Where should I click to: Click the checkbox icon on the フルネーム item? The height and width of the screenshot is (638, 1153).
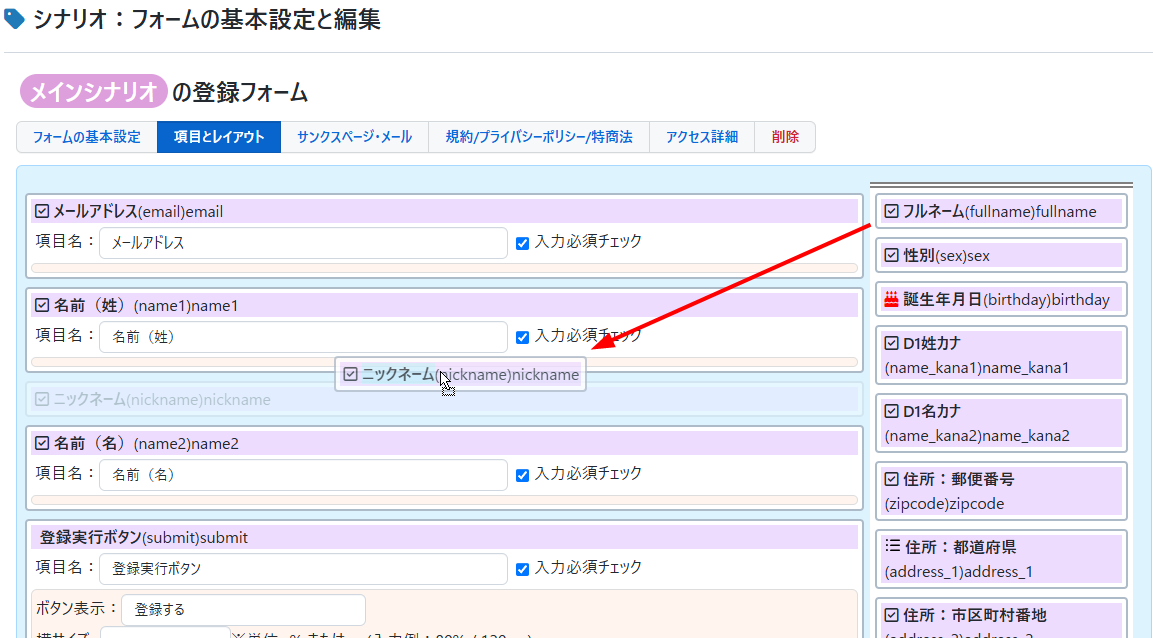pyautogui.click(x=892, y=211)
